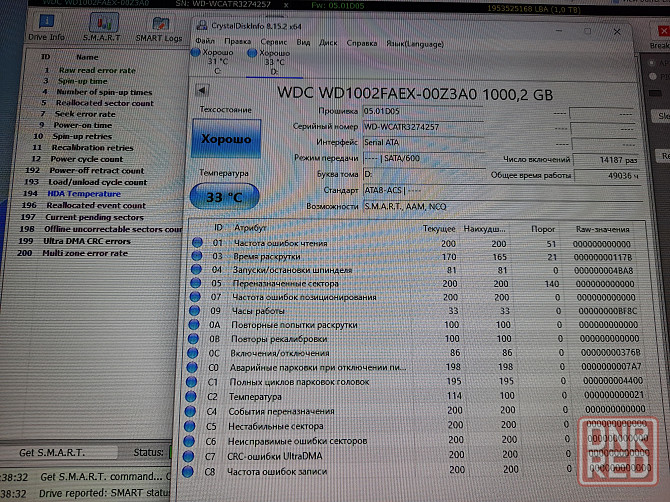The image size is (670, 502).
Task: Click the status circle for attribute C2
Action: pos(191,396)
